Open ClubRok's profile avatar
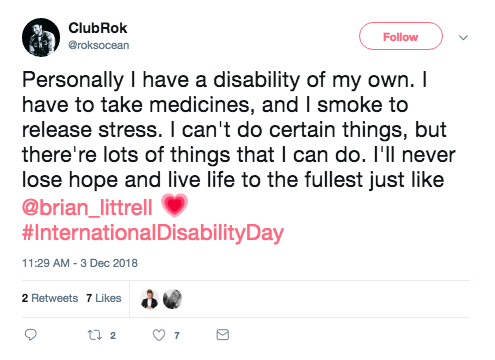The height and width of the screenshot is (360, 495). [41, 37]
